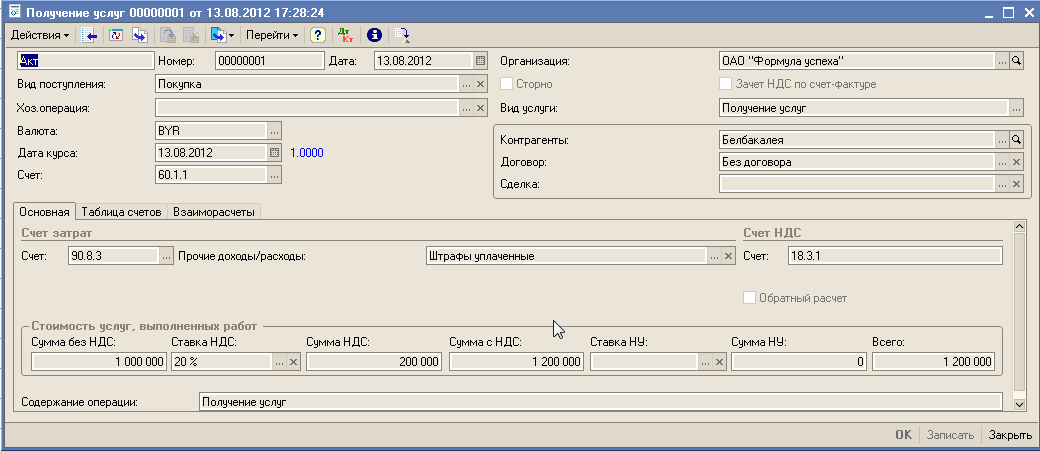
Task: Open selection ellipsis for Контрагенты field
Action: tap(1002, 140)
